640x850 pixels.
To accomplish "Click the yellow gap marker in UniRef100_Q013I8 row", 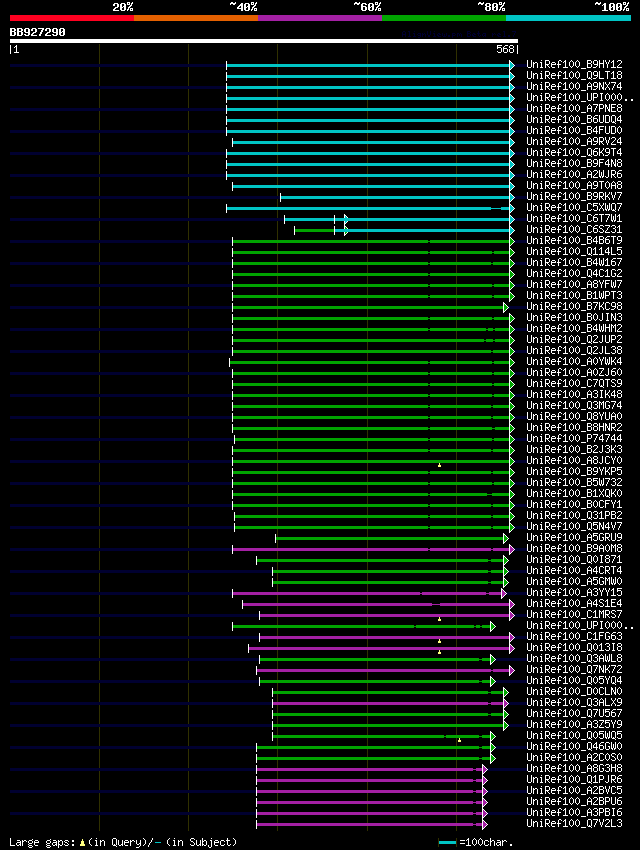I will click(439, 652).
